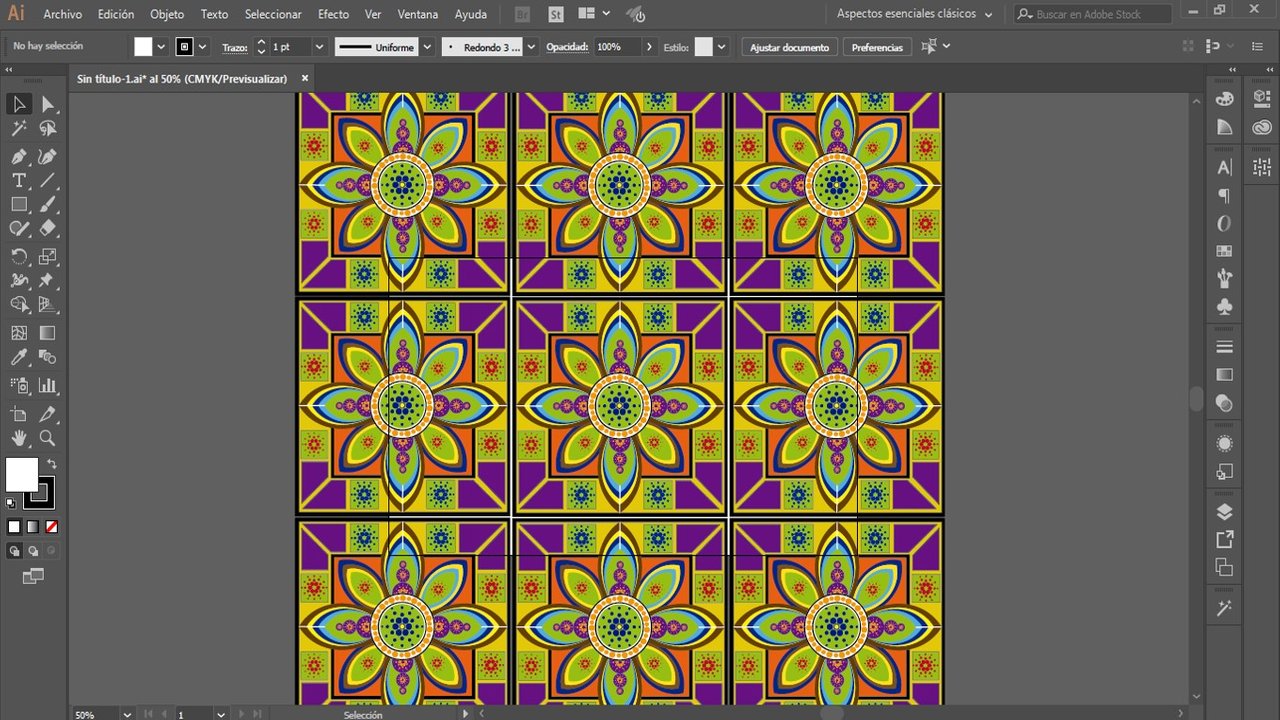
Task: Pick the Rectangle tool
Action: pyautogui.click(x=19, y=204)
